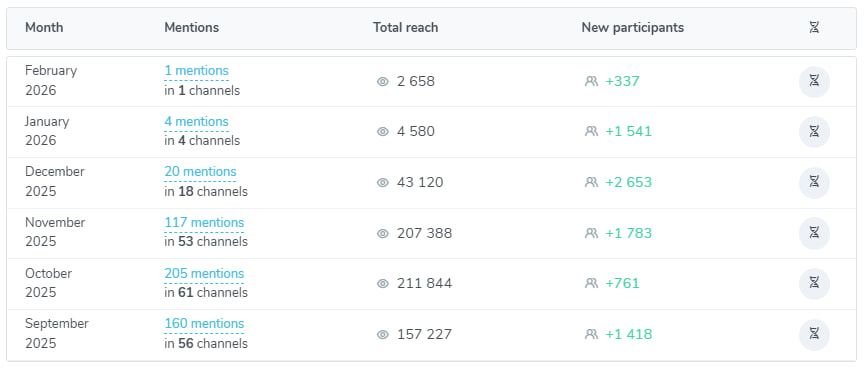Click the 'in 56 channels' text
The image size is (867, 372).
[x=206, y=344]
